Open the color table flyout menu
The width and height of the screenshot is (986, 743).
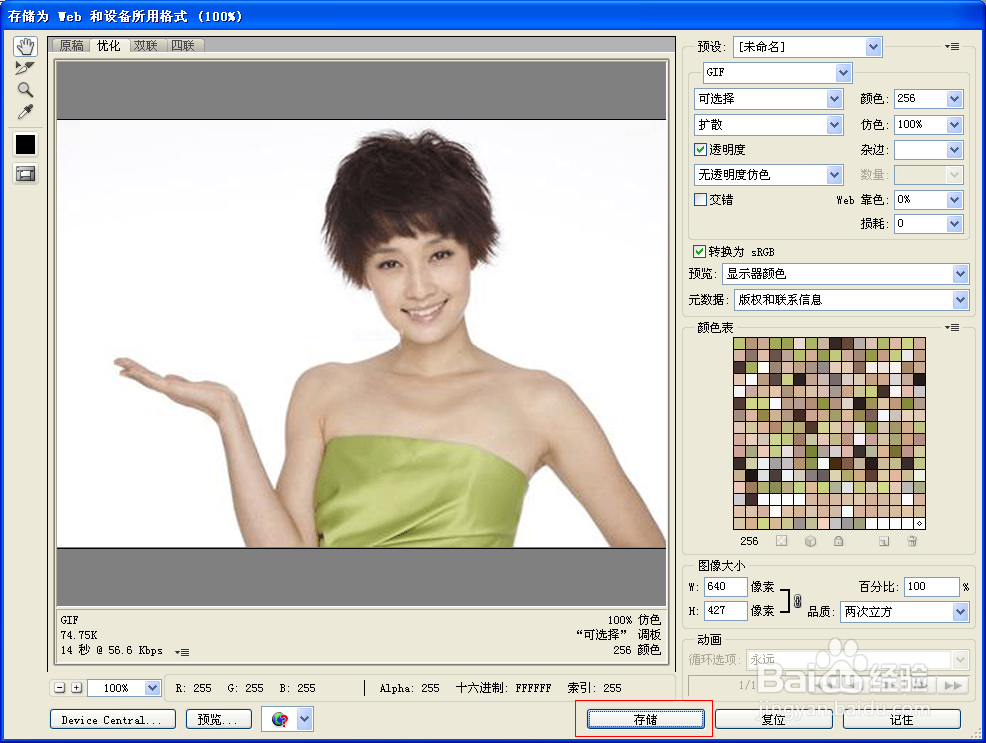click(x=952, y=327)
